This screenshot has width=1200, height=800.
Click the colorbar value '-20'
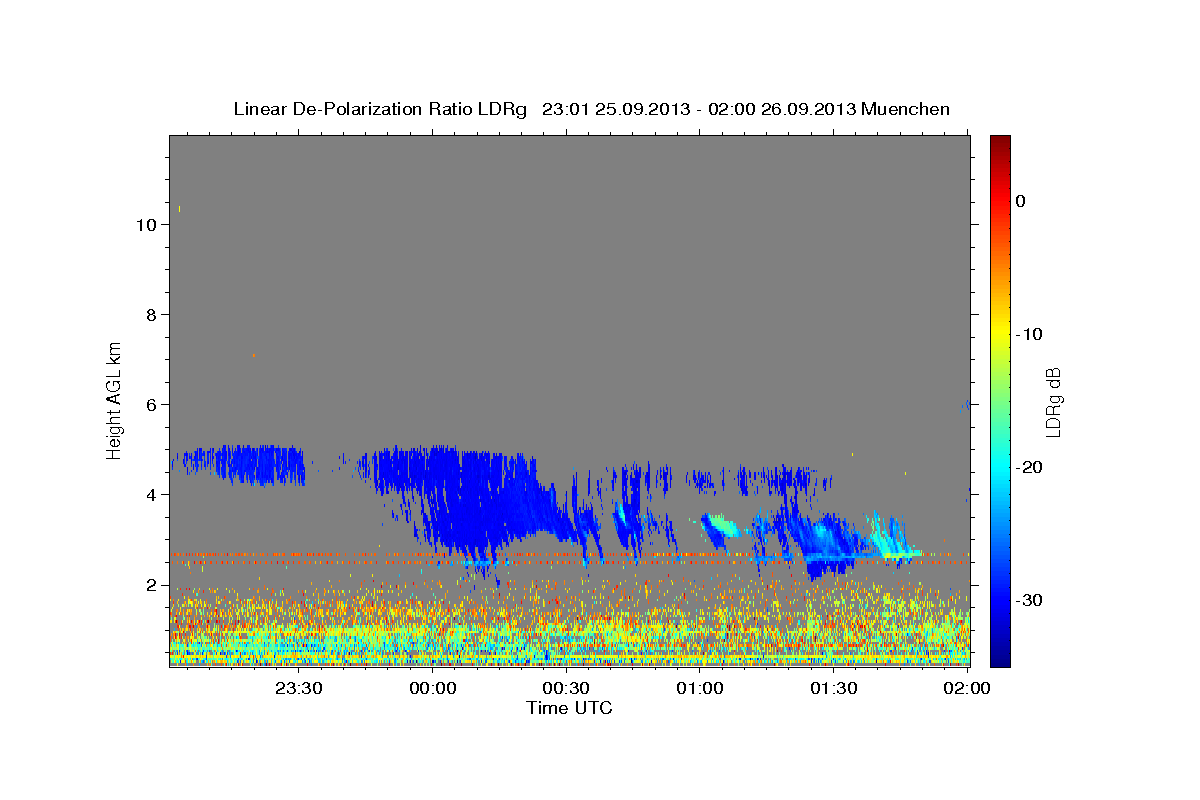(x=1030, y=467)
